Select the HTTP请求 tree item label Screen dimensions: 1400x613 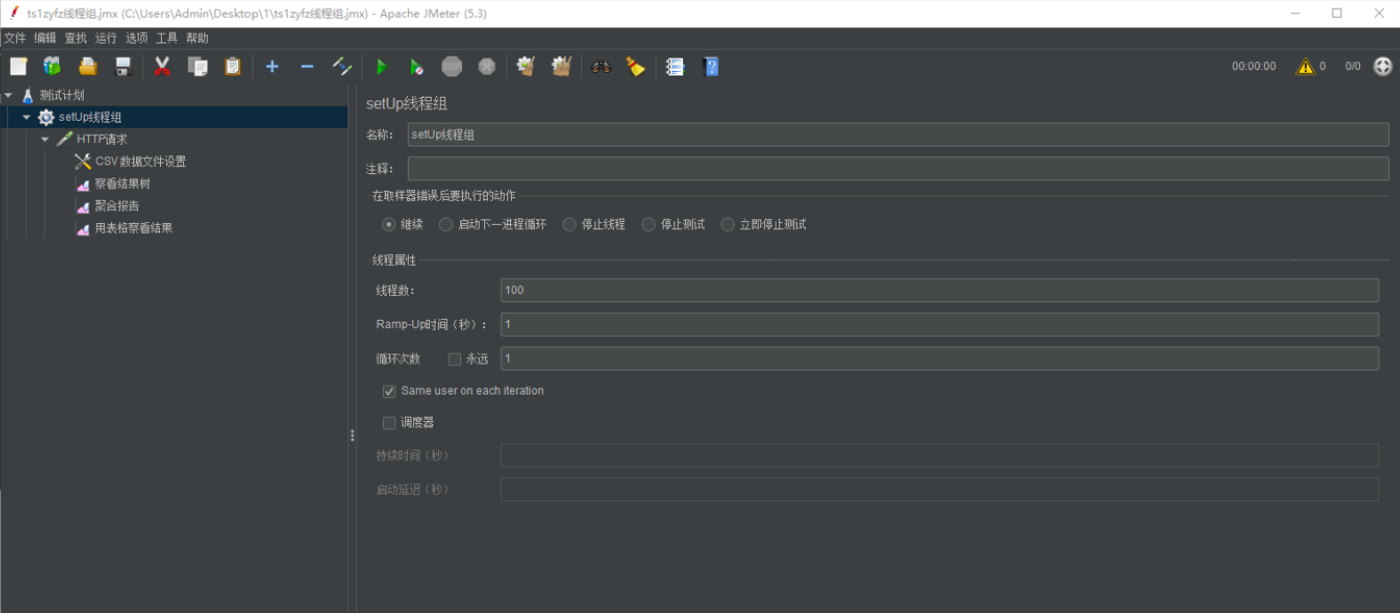[102, 139]
